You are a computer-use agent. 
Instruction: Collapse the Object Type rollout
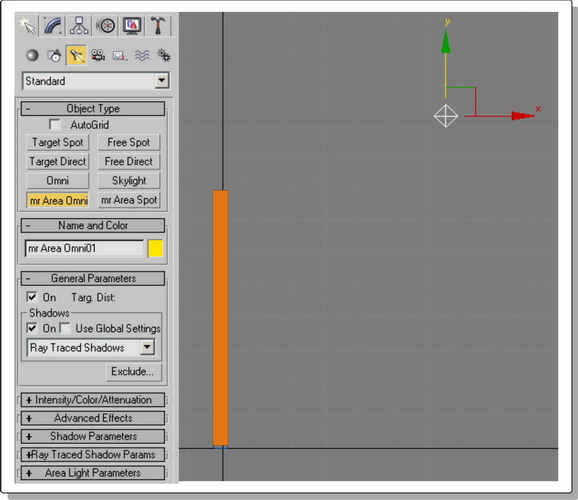[93, 109]
